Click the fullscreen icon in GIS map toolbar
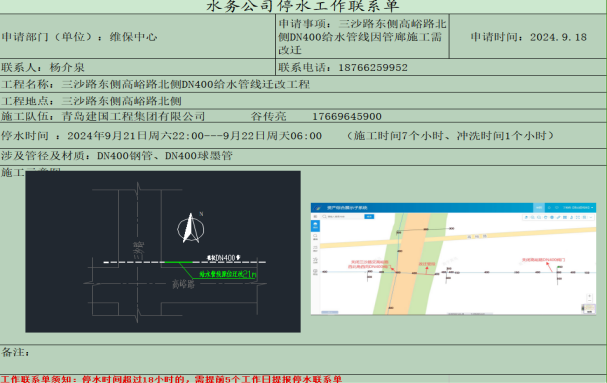607x383 pixels. [578, 217]
